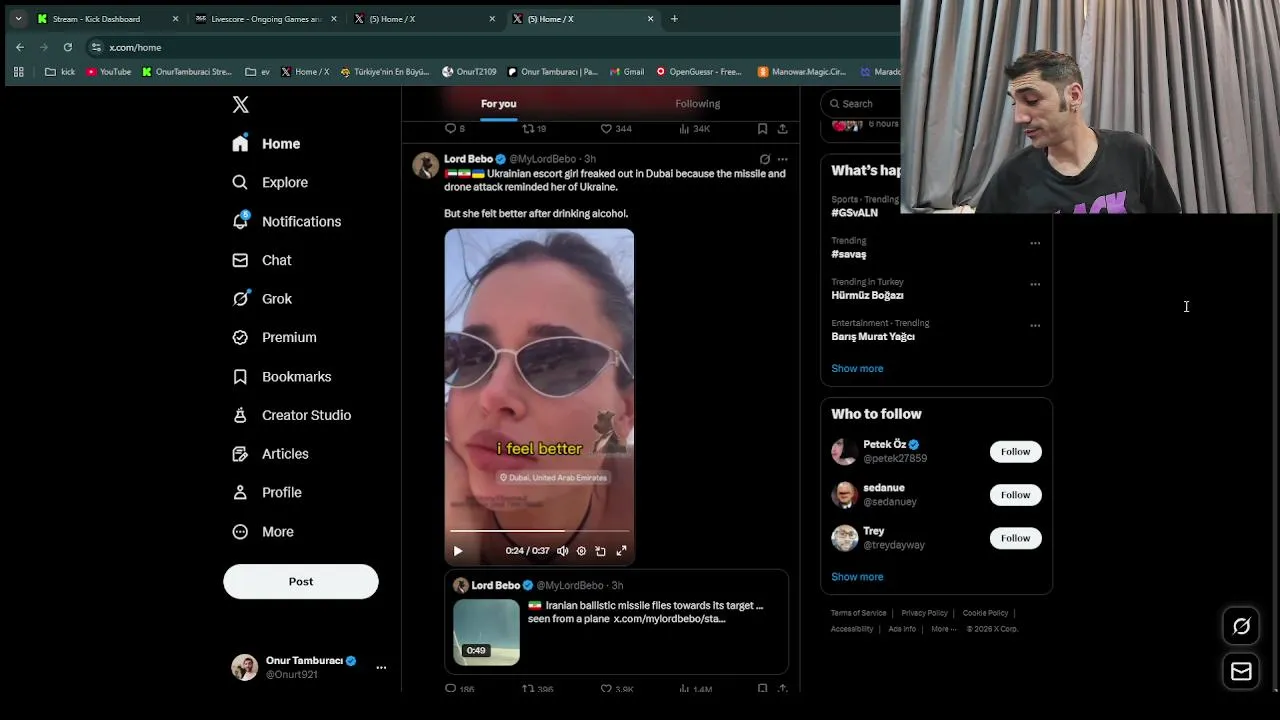This screenshot has height=720, width=1280.
Task: Open options dots for Hürmüz Boğazı trend
Action: pos(1035,284)
